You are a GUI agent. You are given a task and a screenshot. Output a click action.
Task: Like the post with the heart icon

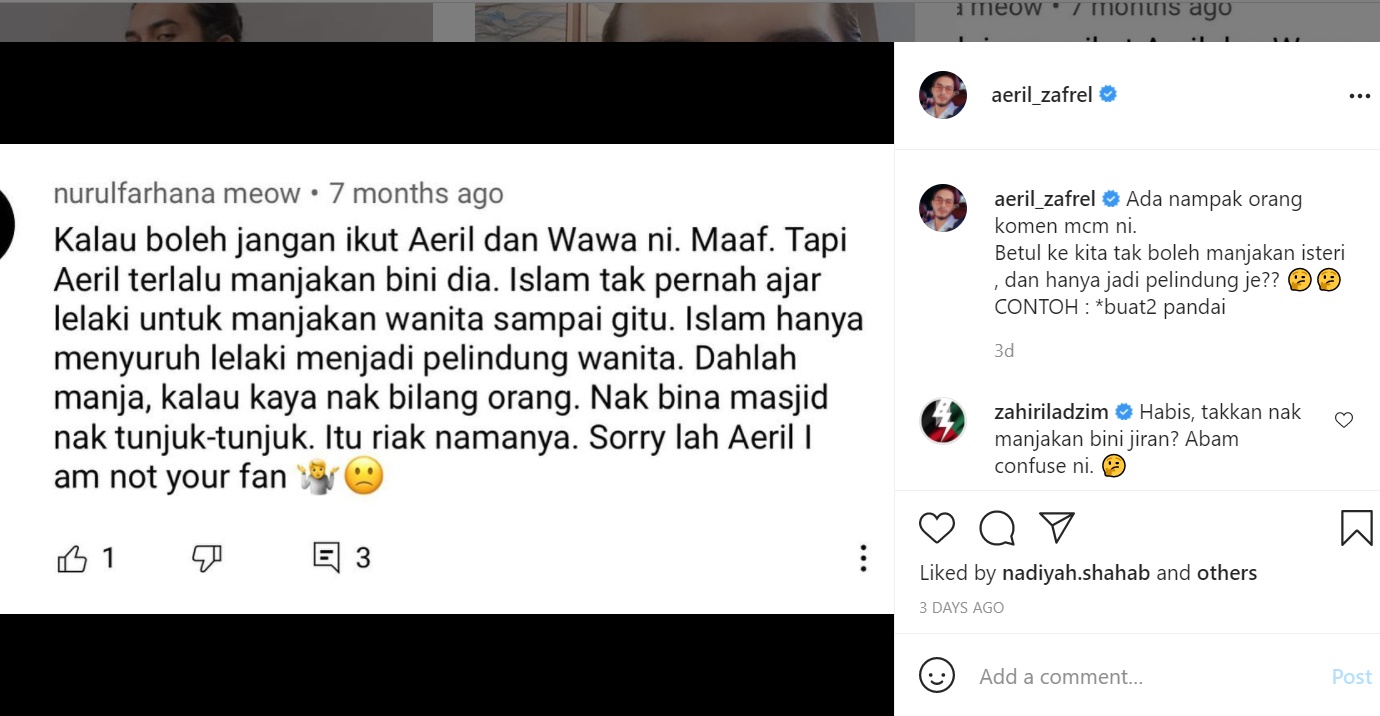pyautogui.click(x=937, y=527)
